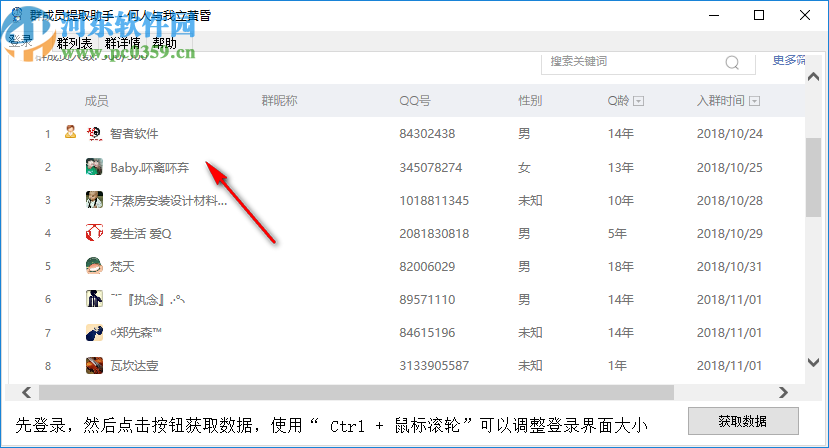829x448 pixels.
Task: Click the horizontal scrollbar right arrow
Action: [x=784, y=392]
